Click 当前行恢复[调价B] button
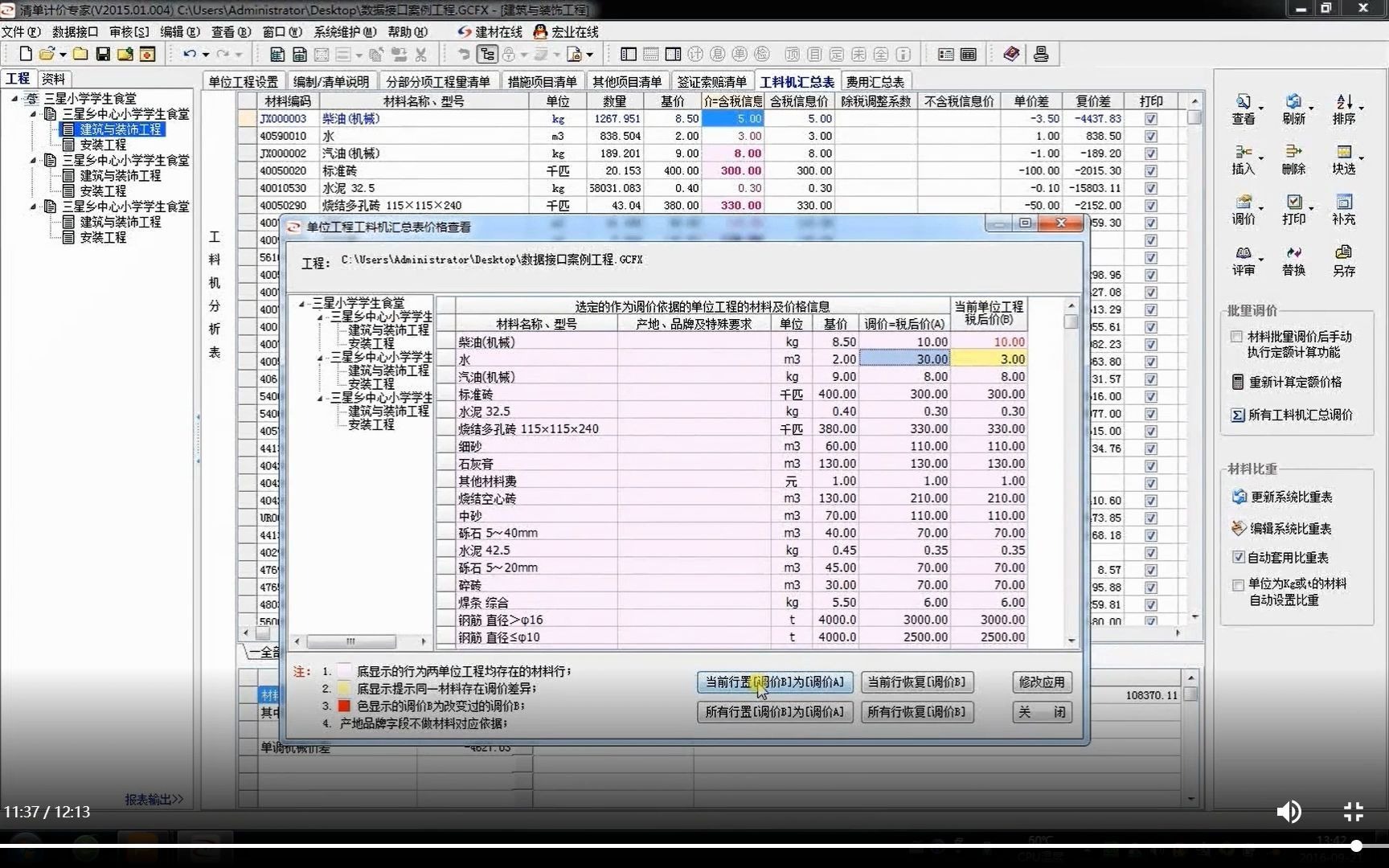Image resolution: width=1389 pixels, height=868 pixels. coord(916,682)
